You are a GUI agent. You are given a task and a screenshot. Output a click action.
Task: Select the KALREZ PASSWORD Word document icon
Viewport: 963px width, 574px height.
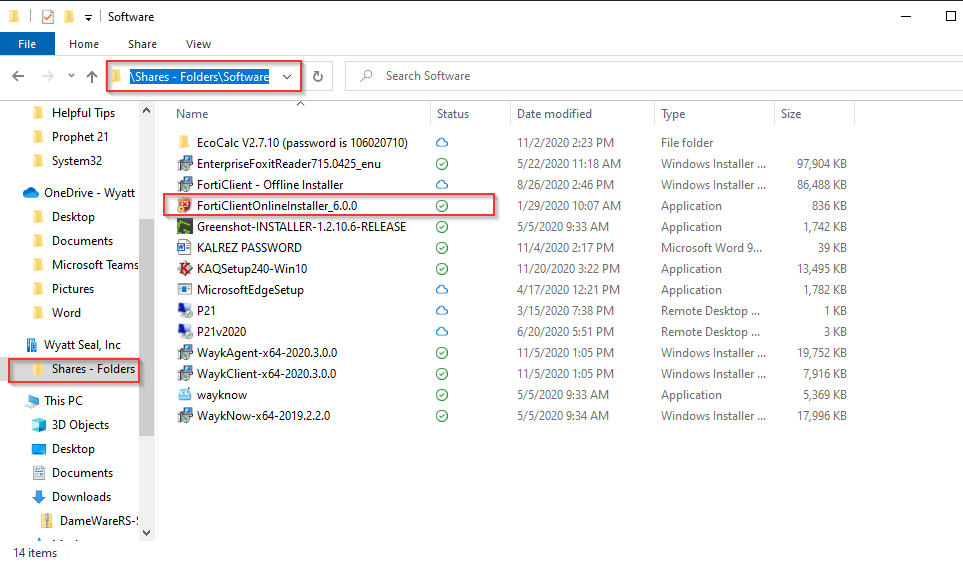tap(184, 247)
